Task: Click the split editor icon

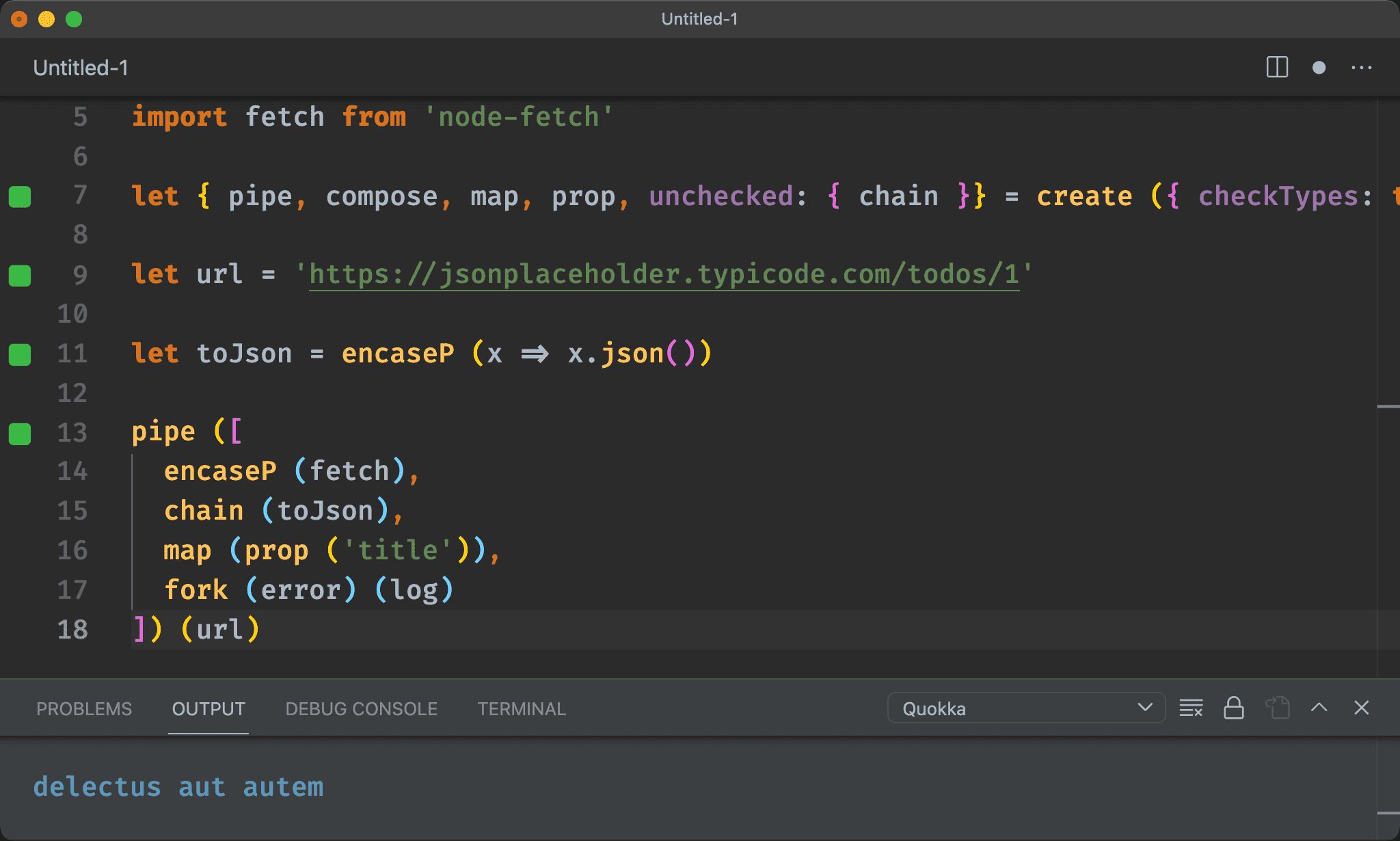Action: [1277, 67]
